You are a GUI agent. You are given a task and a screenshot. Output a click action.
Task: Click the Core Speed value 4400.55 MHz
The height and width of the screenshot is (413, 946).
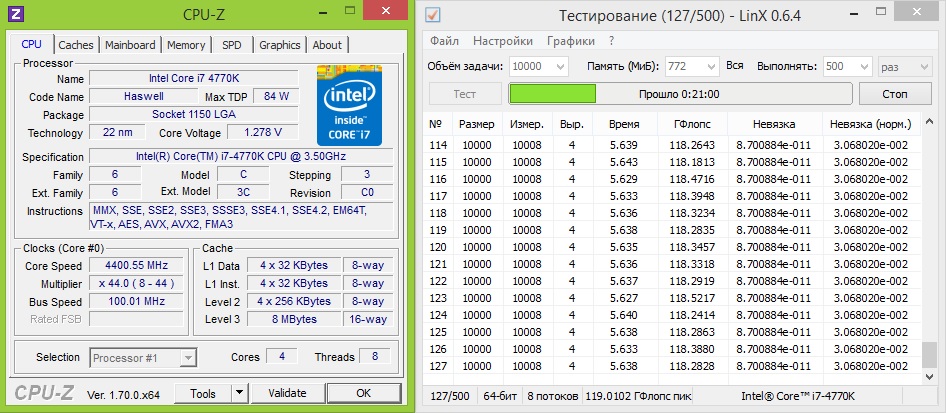click(x=136, y=265)
